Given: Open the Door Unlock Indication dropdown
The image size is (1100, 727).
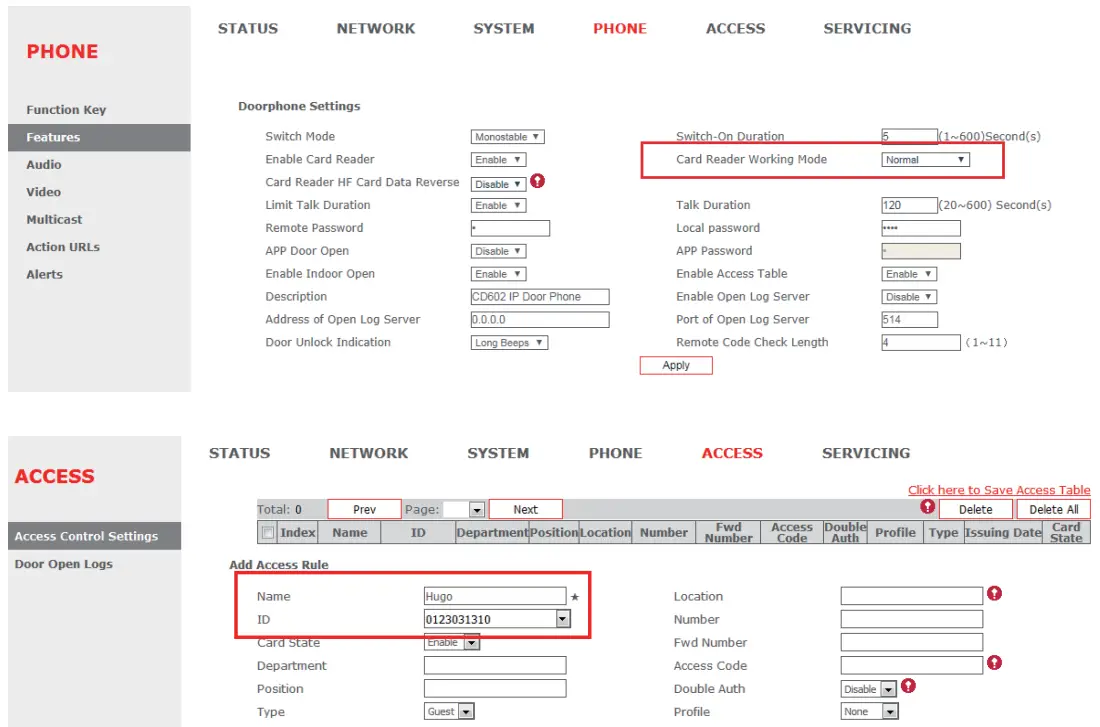Looking at the screenshot, I should click(x=509, y=343).
